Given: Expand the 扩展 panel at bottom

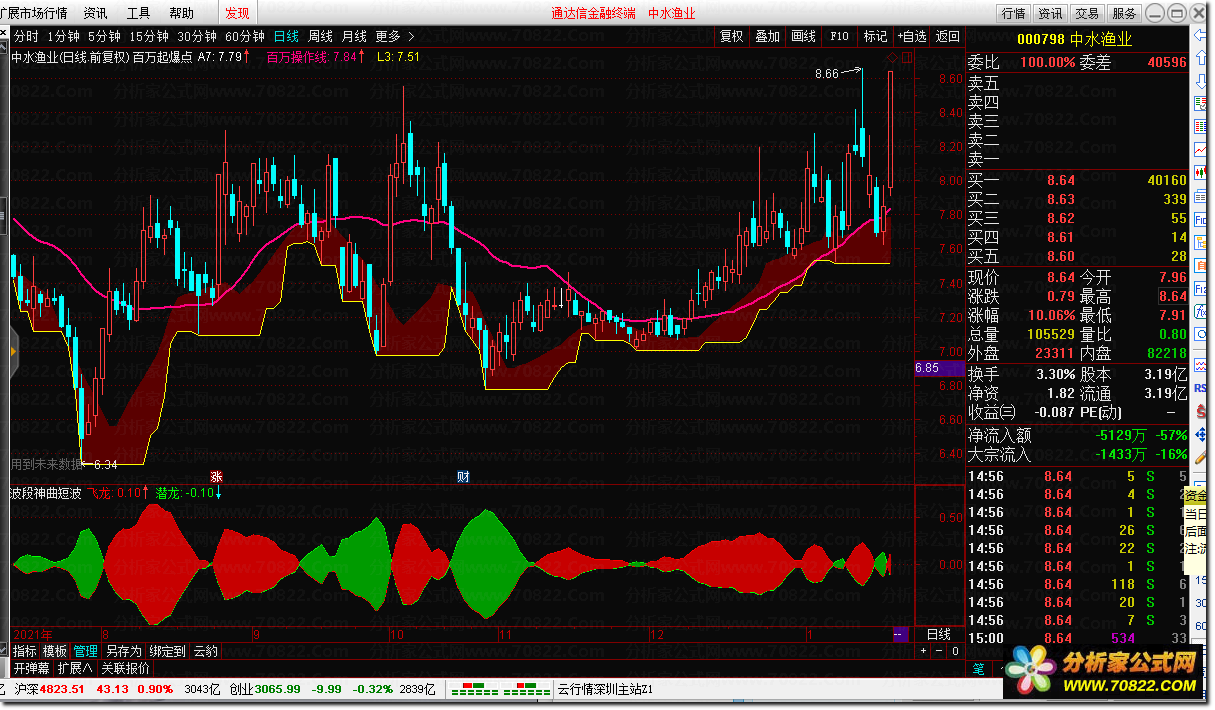Looking at the screenshot, I should pyautogui.click(x=75, y=668).
